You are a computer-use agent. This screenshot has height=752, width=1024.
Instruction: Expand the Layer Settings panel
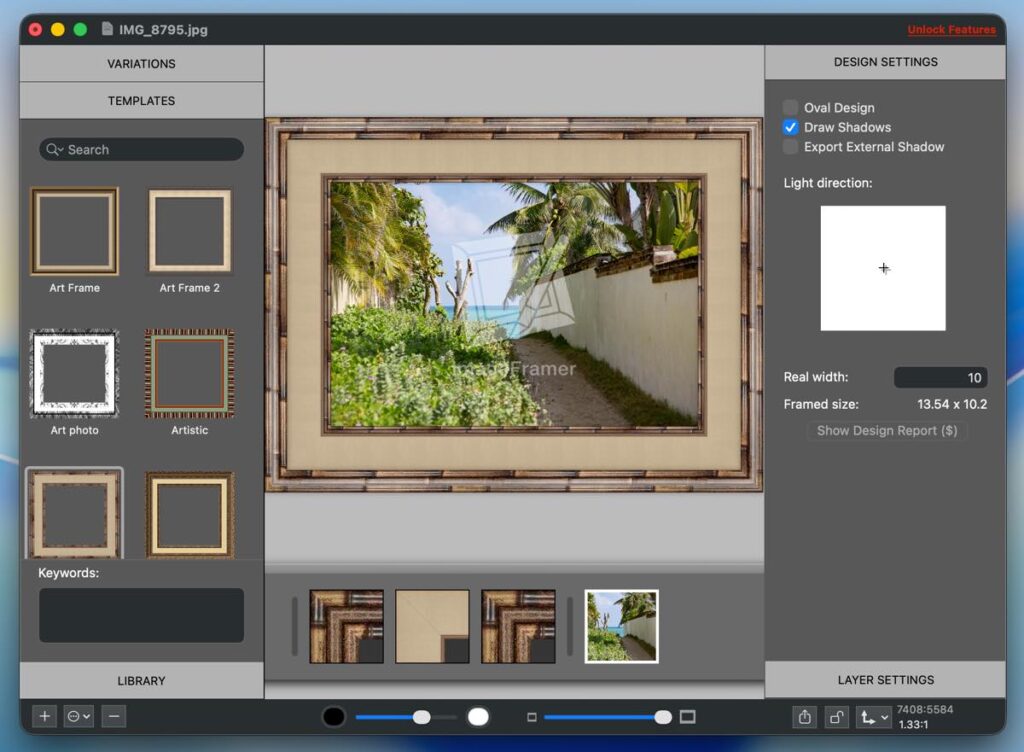click(x=885, y=680)
